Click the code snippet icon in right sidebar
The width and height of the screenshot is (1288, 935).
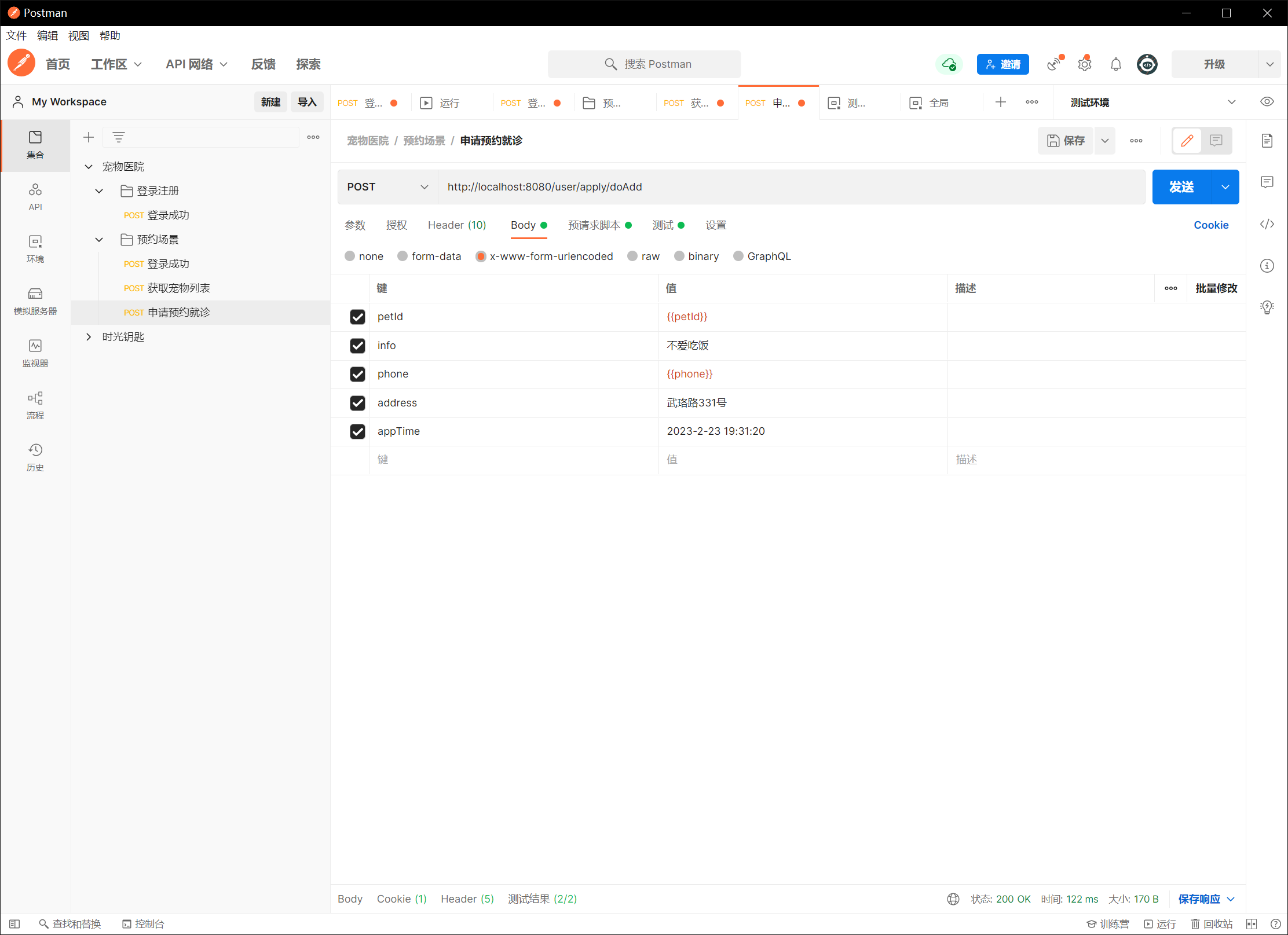[x=1267, y=224]
